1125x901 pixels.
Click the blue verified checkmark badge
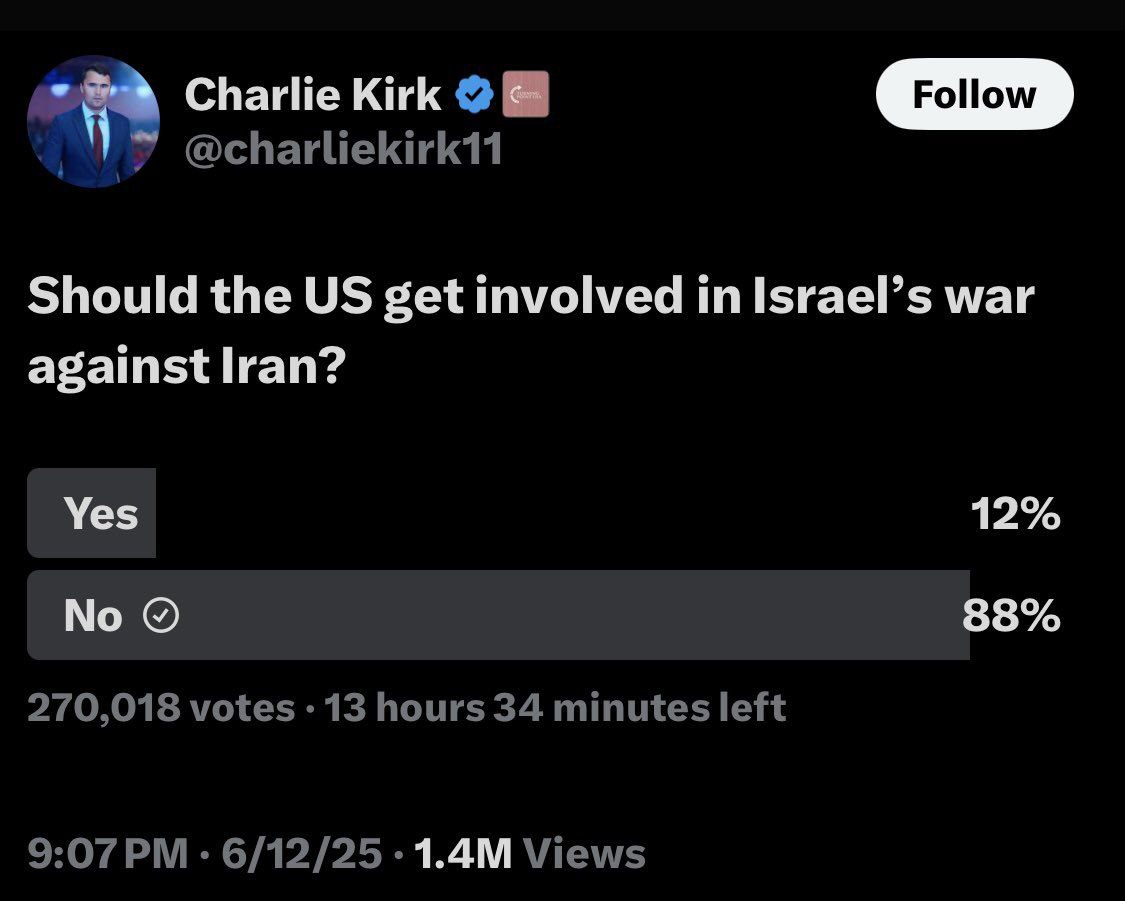(475, 94)
